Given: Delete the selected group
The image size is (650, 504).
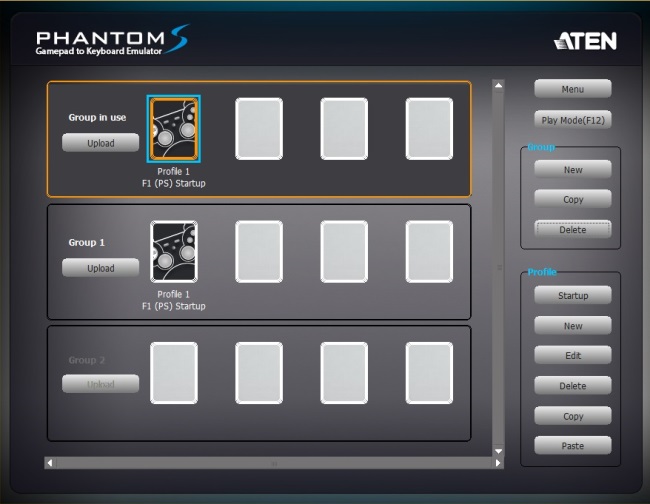Looking at the screenshot, I should pyautogui.click(x=572, y=230).
